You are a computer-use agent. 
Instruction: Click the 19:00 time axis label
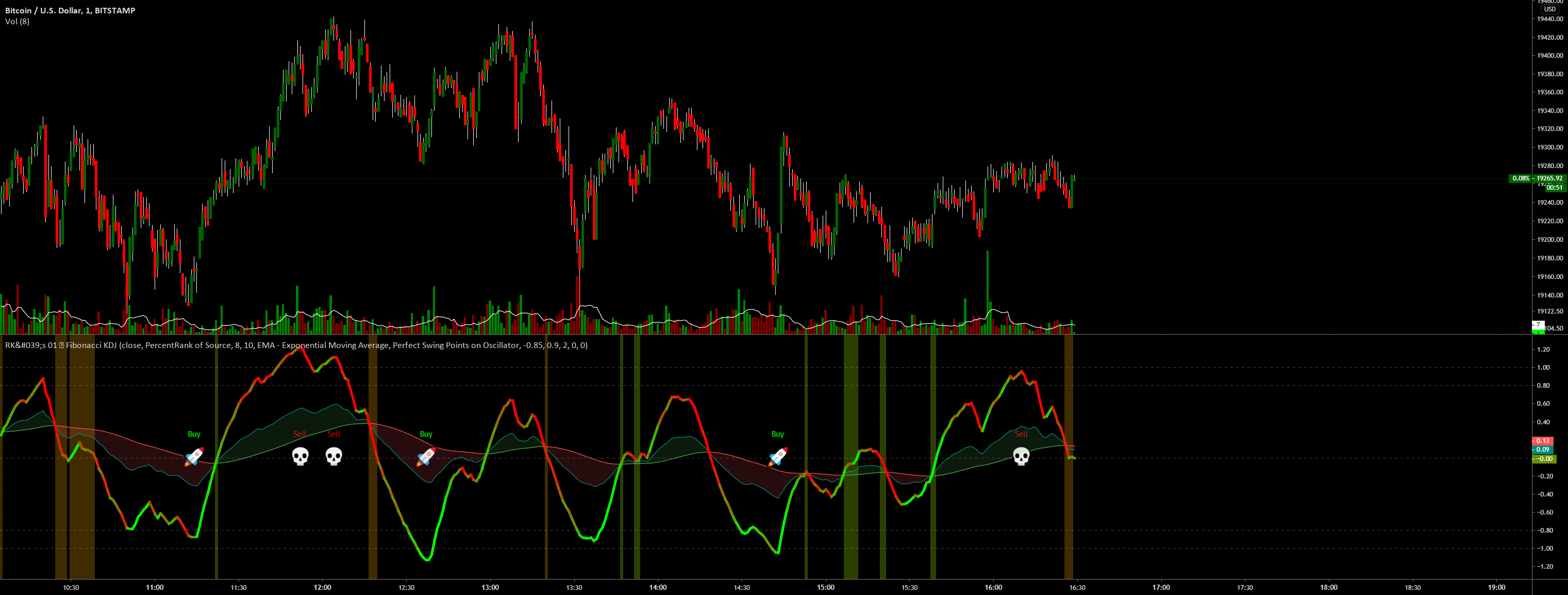click(1497, 588)
